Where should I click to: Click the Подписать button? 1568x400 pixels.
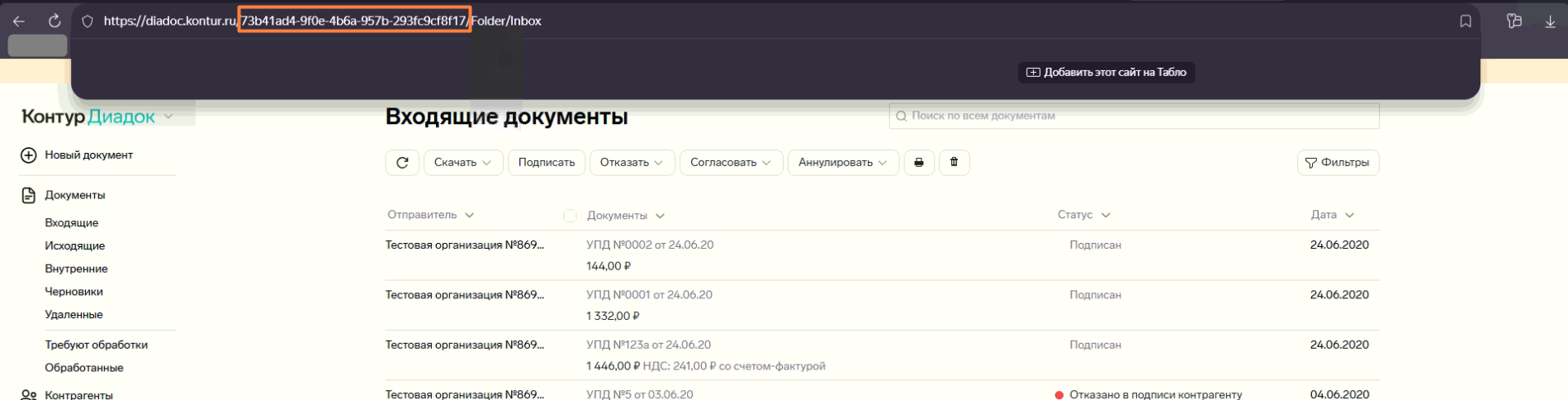[546, 163]
